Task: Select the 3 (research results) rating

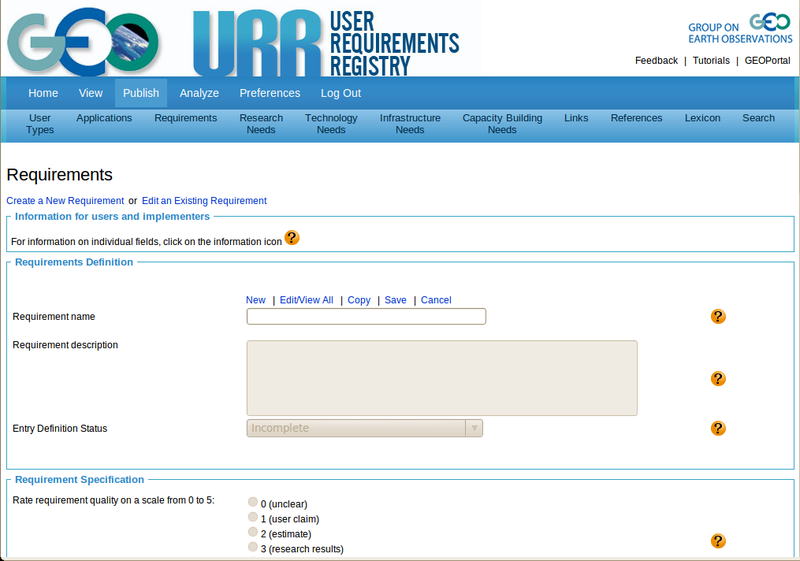Action: pyautogui.click(x=253, y=548)
